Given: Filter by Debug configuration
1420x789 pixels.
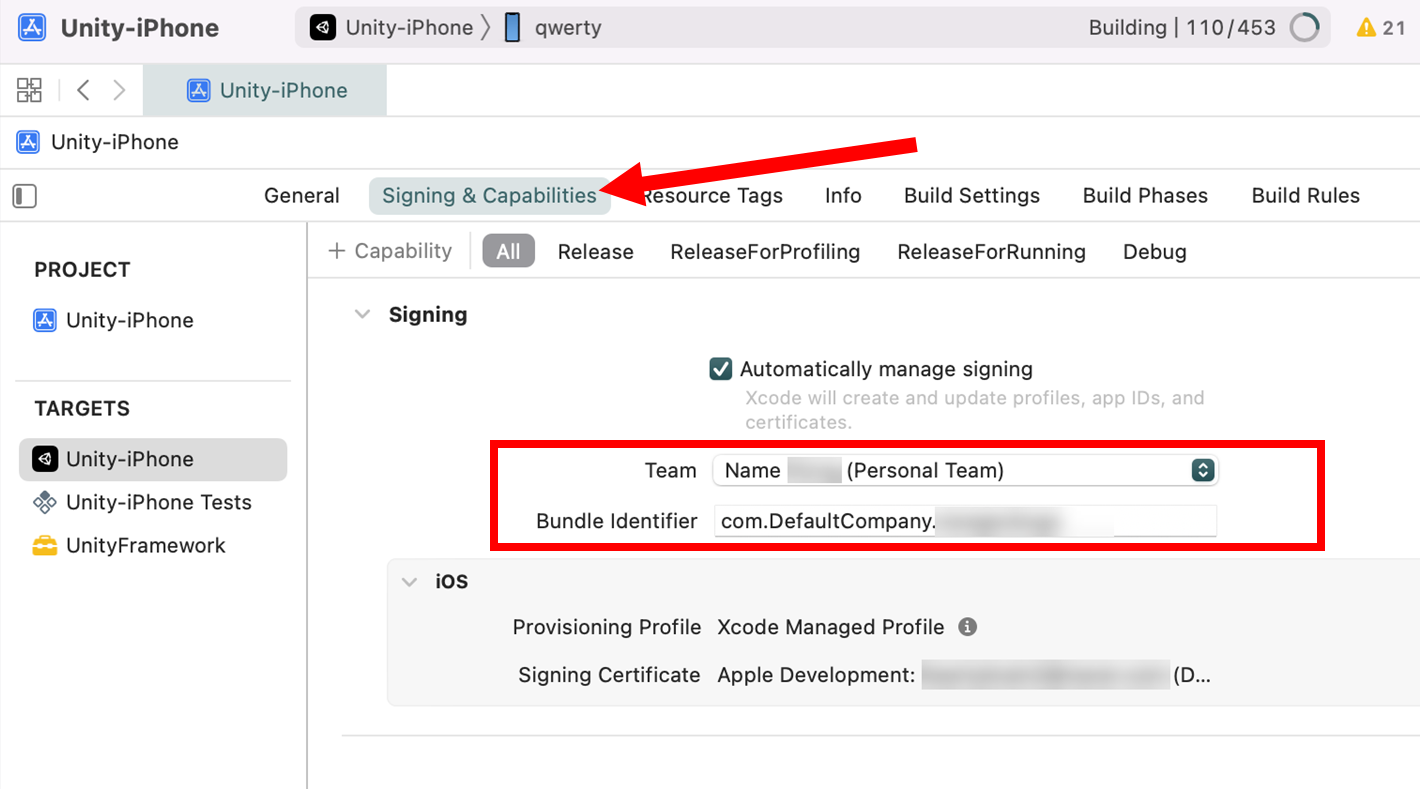Looking at the screenshot, I should coord(1155,252).
